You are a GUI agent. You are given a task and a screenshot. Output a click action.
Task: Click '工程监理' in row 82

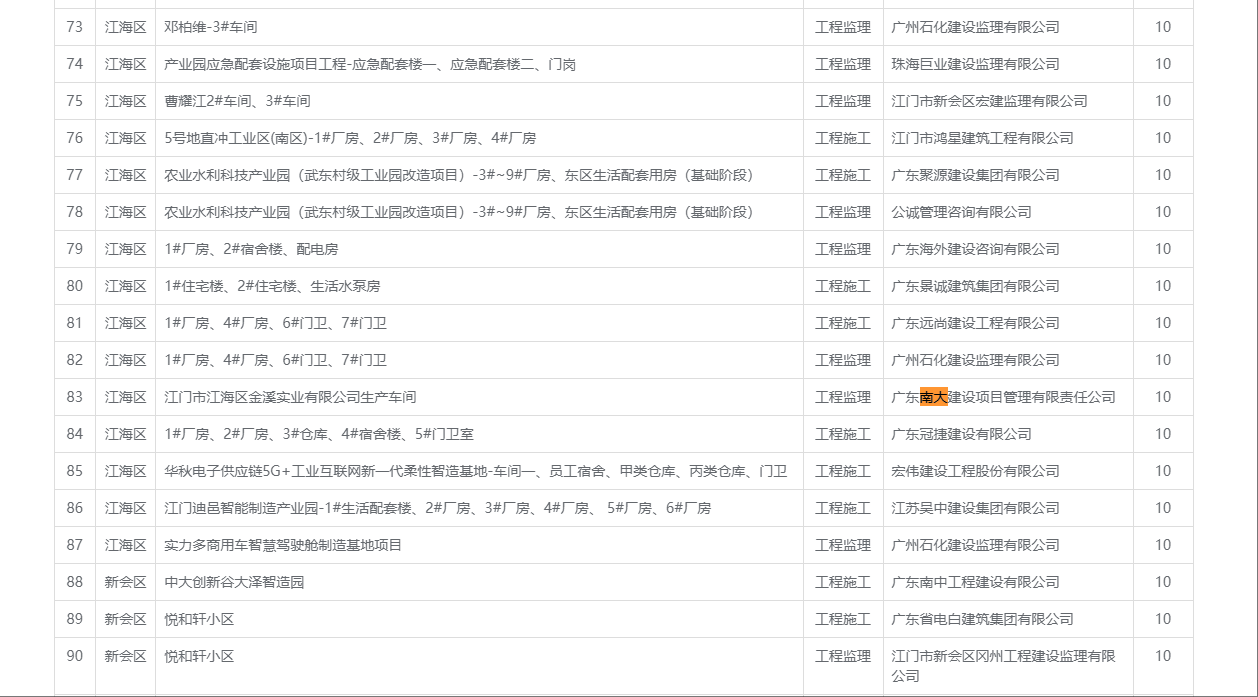[x=843, y=360]
